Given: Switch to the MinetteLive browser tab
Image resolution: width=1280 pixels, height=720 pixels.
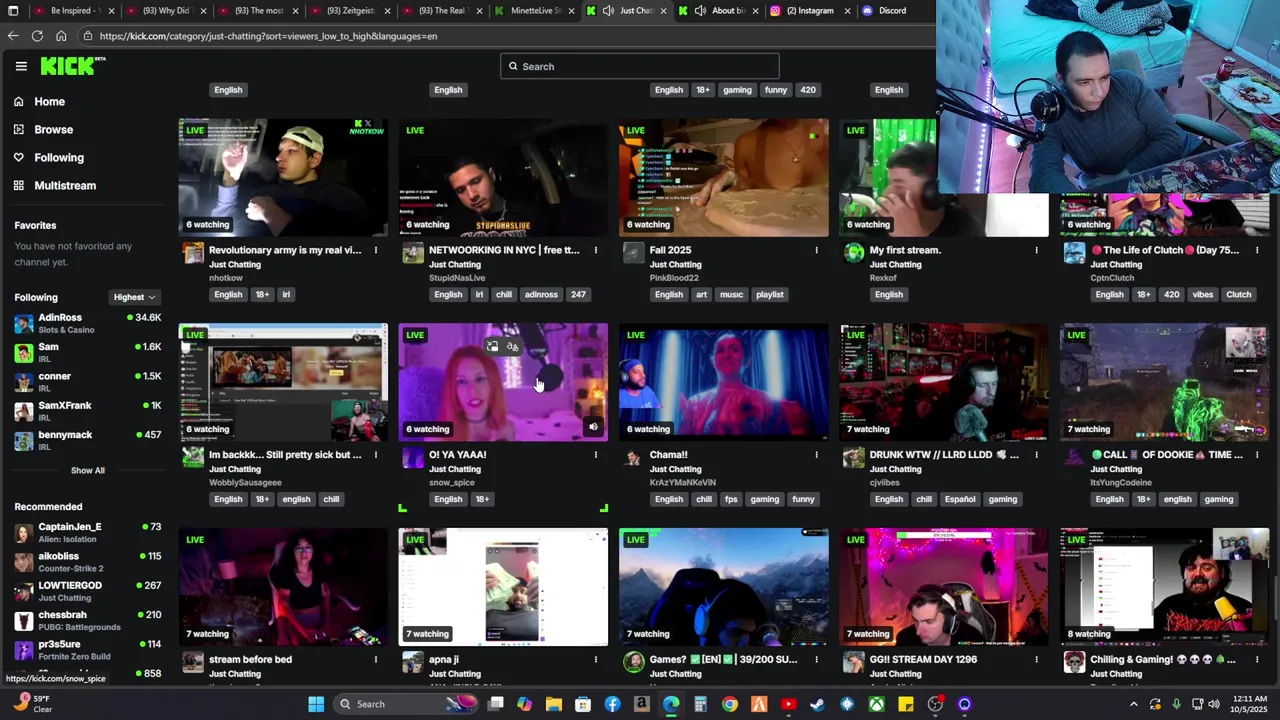Looking at the screenshot, I should point(535,11).
